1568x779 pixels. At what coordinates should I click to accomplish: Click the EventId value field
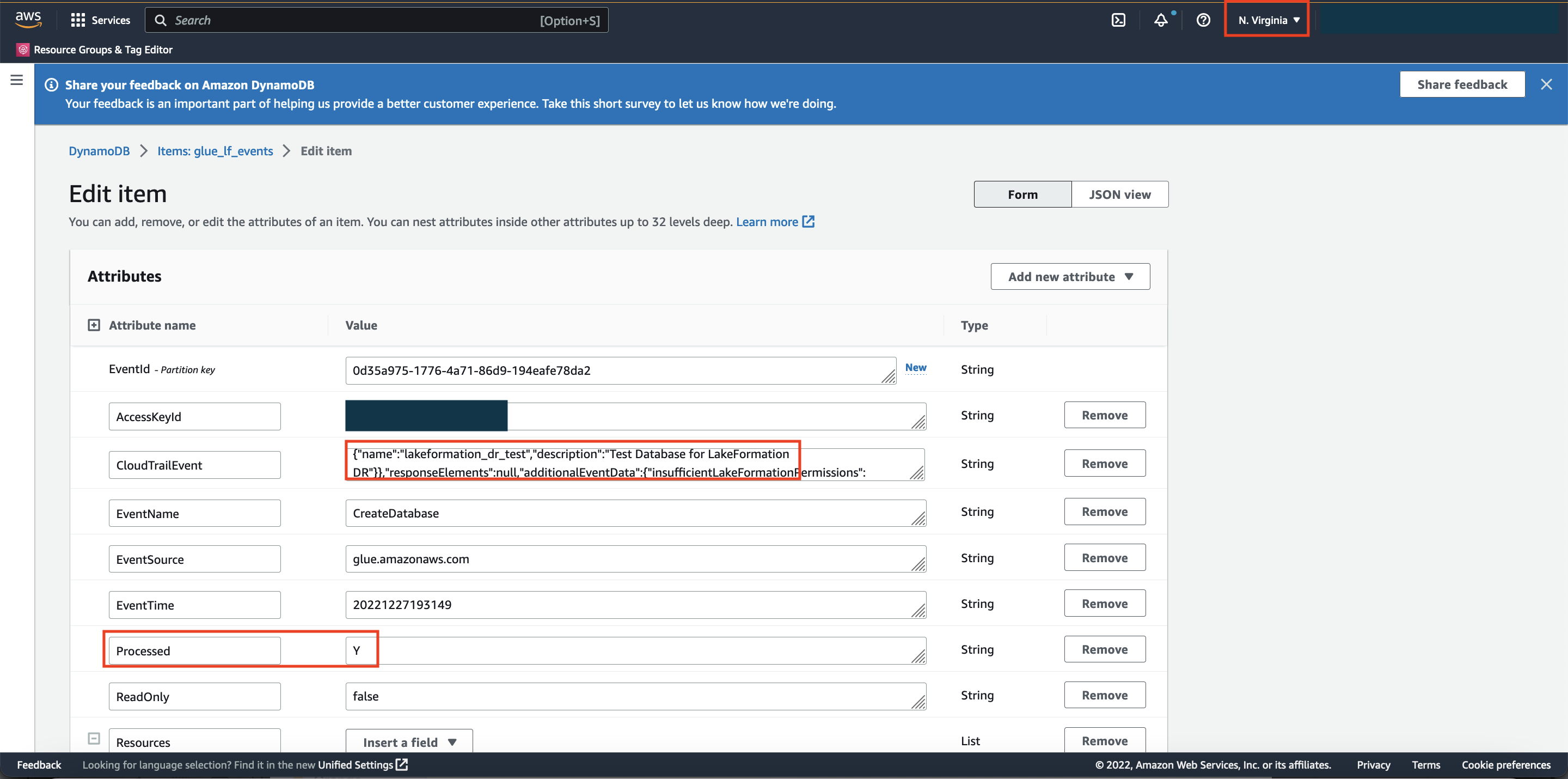[x=620, y=370]
